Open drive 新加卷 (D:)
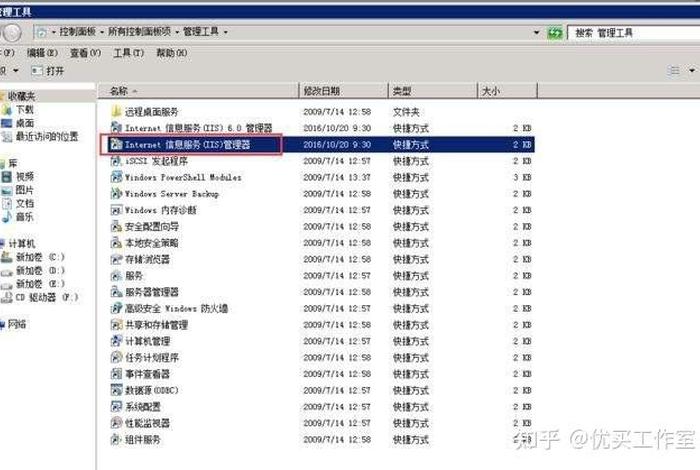The image size is (700, 470). (40, 270)
